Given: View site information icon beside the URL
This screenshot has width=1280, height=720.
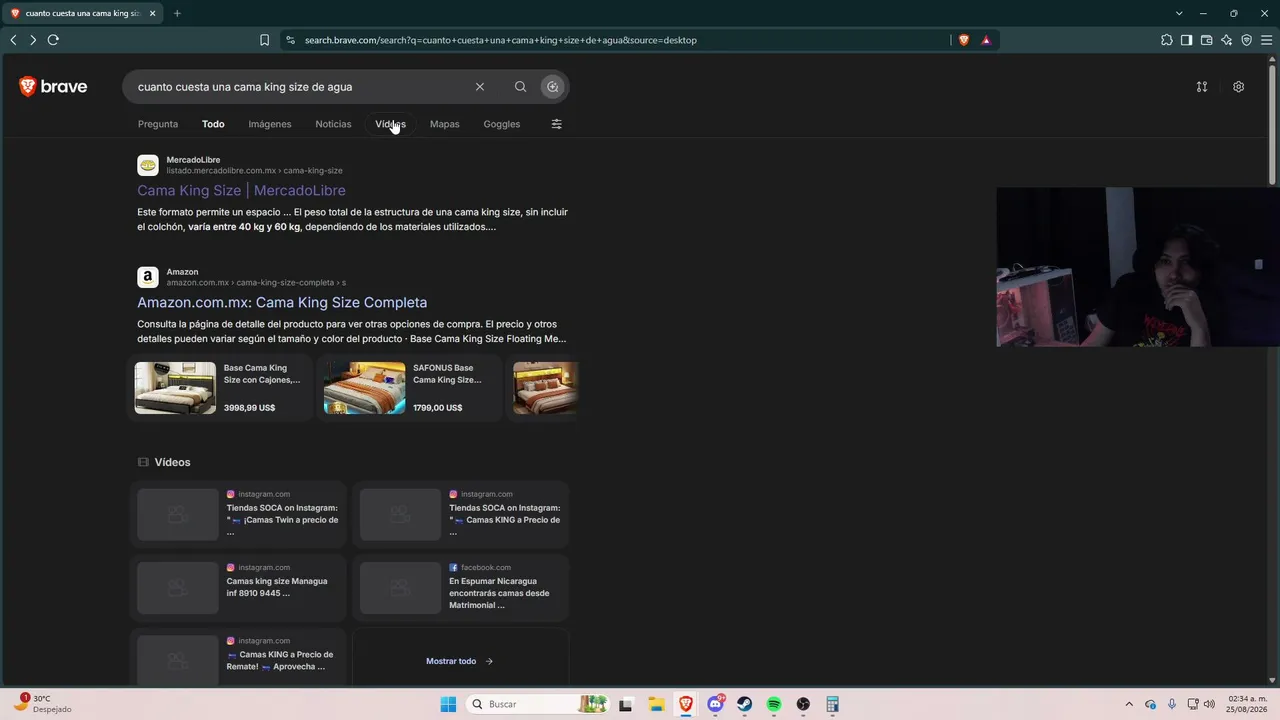Looking at the screenshot, I should (x=291, y=40).
